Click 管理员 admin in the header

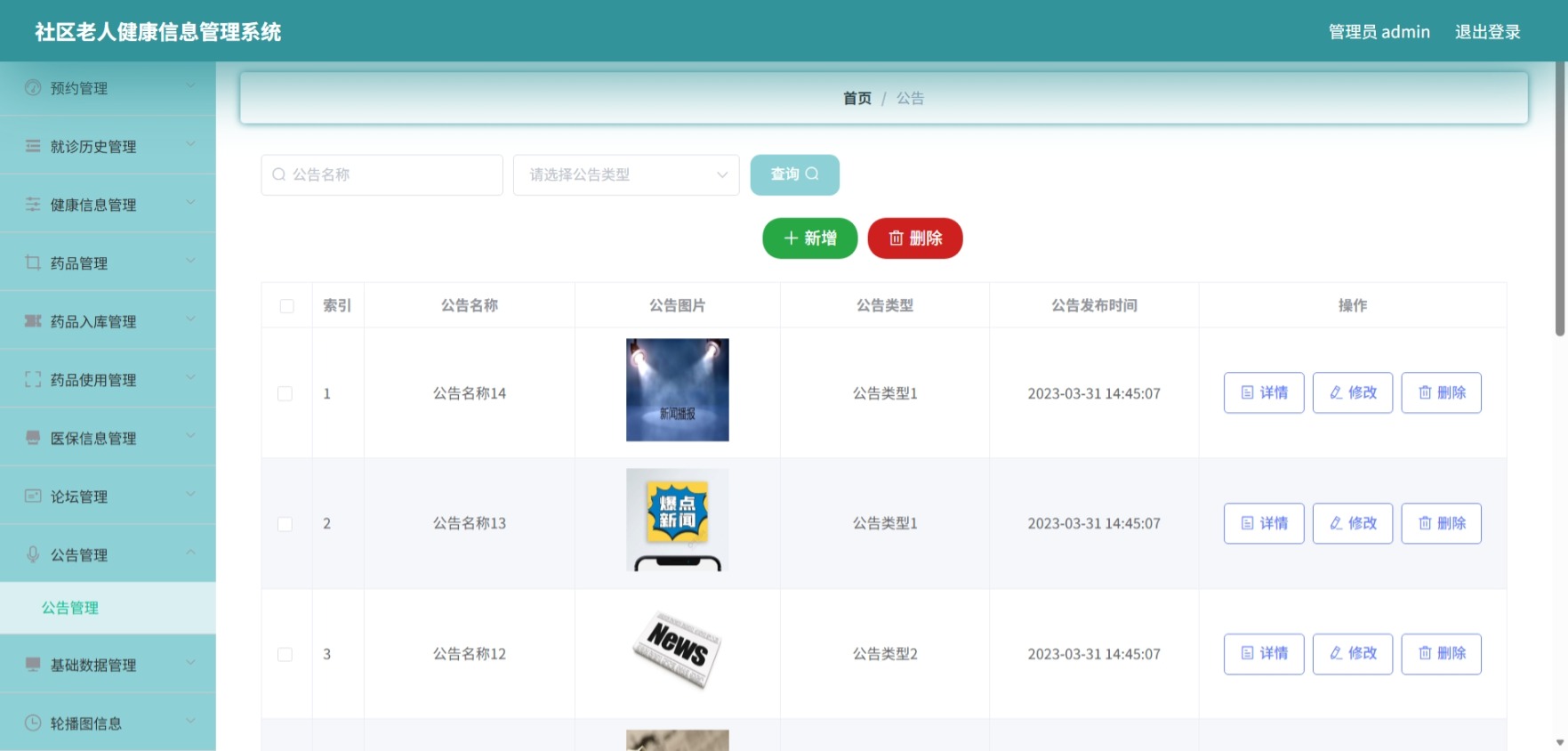coord(1379,32)
